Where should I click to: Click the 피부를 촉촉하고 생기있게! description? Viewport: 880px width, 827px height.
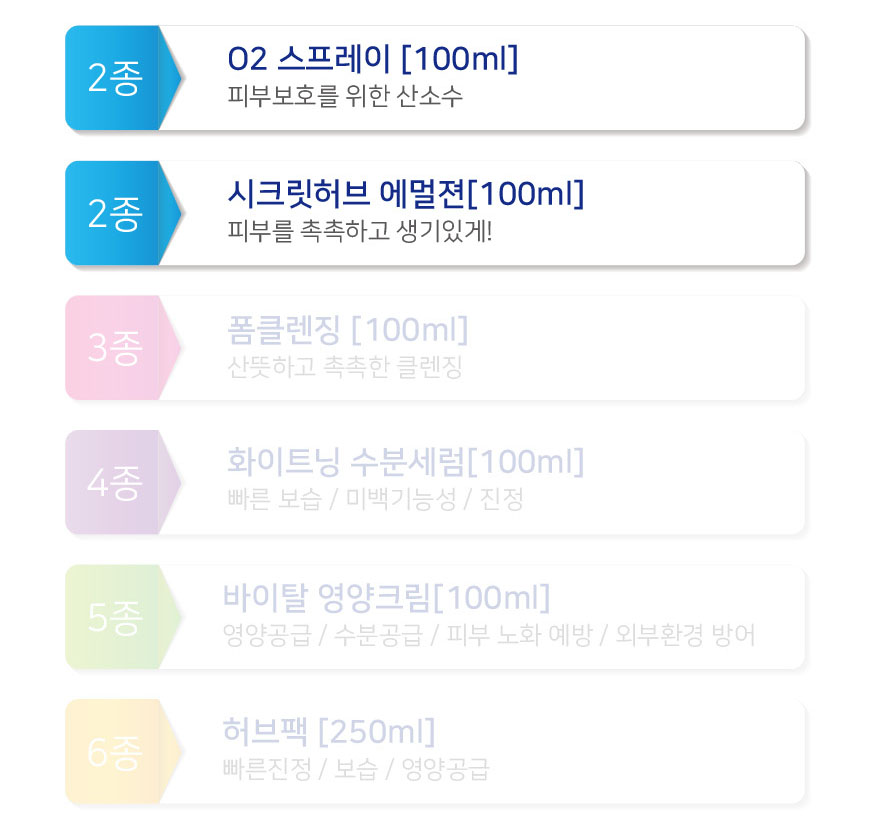[x=360, y=233]
